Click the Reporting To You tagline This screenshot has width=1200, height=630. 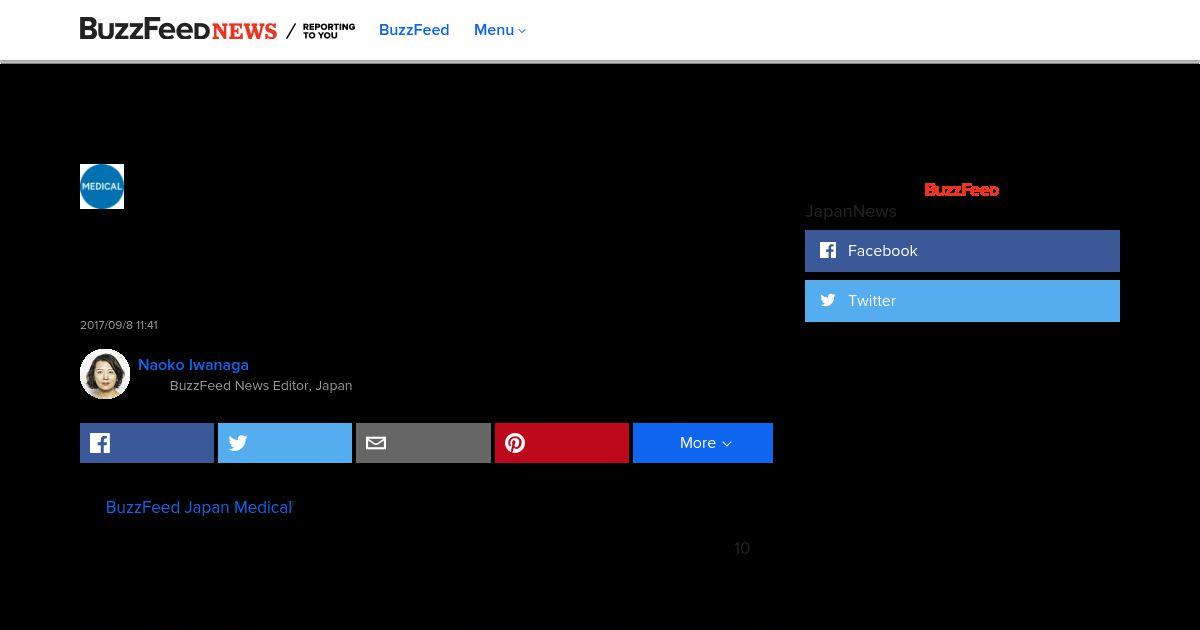click(x=328, y=31)
